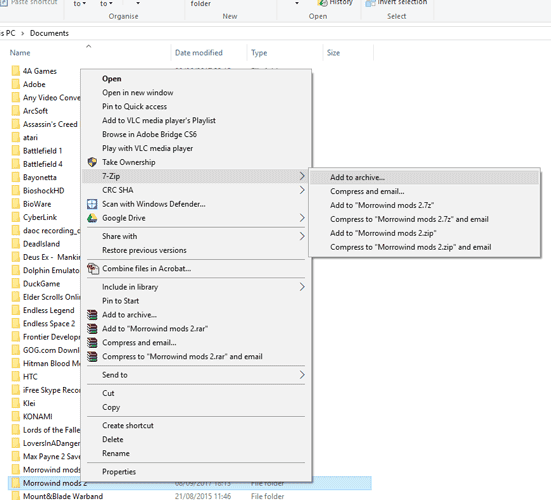Select the Endless Legend folder name
This screenshot has height=500, width=551.
click(x=48, y=311)
